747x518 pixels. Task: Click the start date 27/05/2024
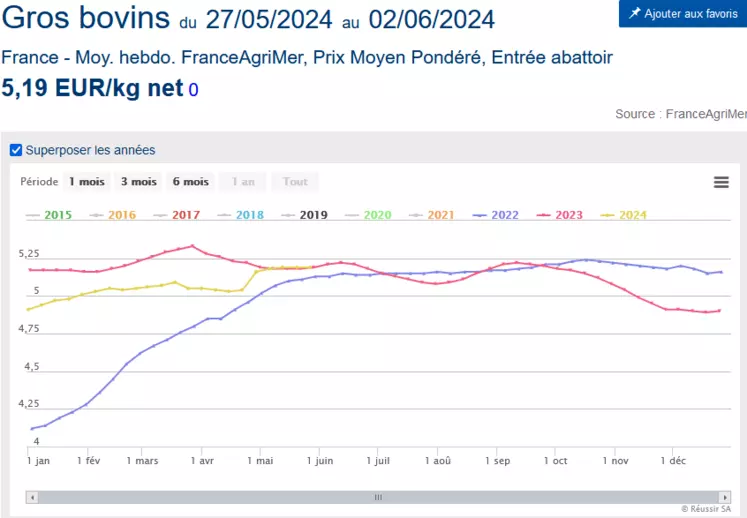(x=269, y=20)
